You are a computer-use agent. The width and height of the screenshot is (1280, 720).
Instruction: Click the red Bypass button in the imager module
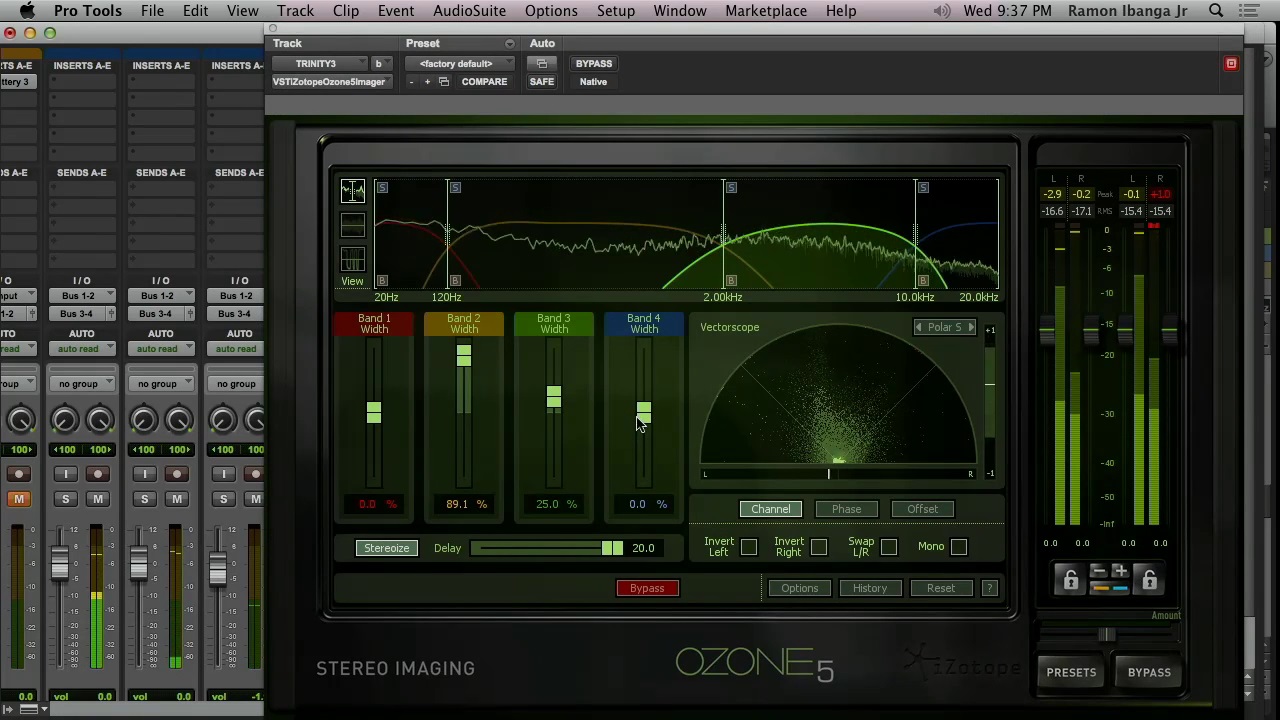[x=647, y=588]
